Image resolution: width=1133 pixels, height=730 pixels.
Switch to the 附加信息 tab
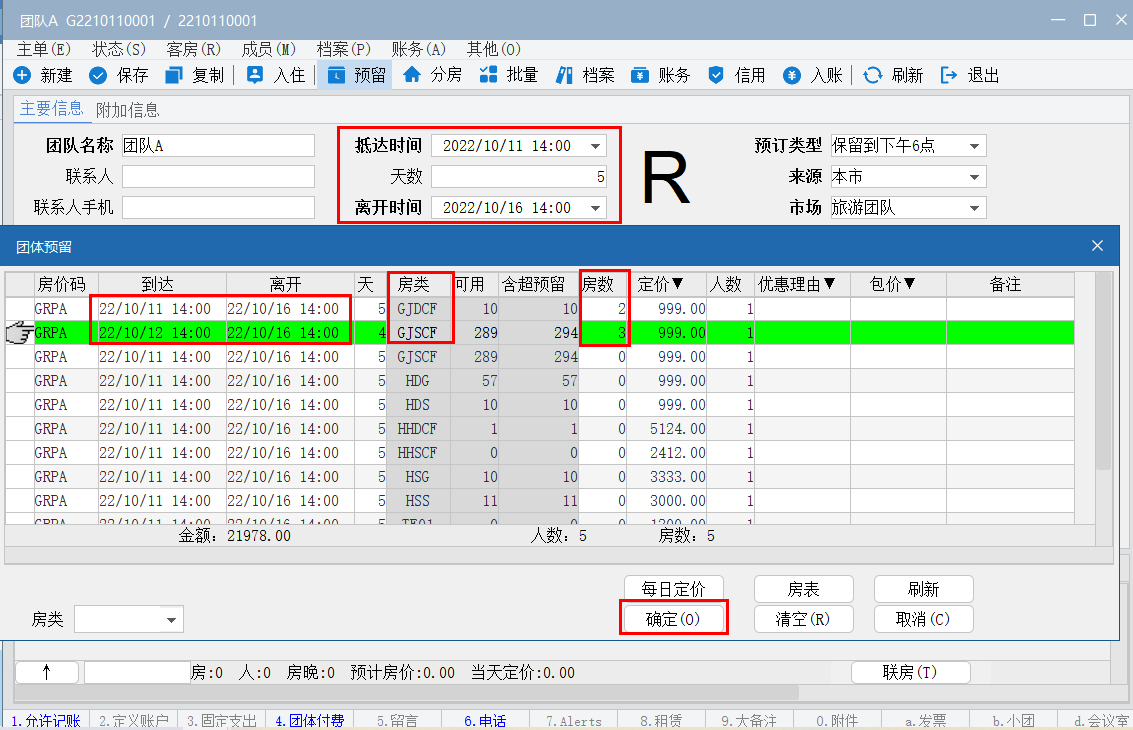(128, 110)
